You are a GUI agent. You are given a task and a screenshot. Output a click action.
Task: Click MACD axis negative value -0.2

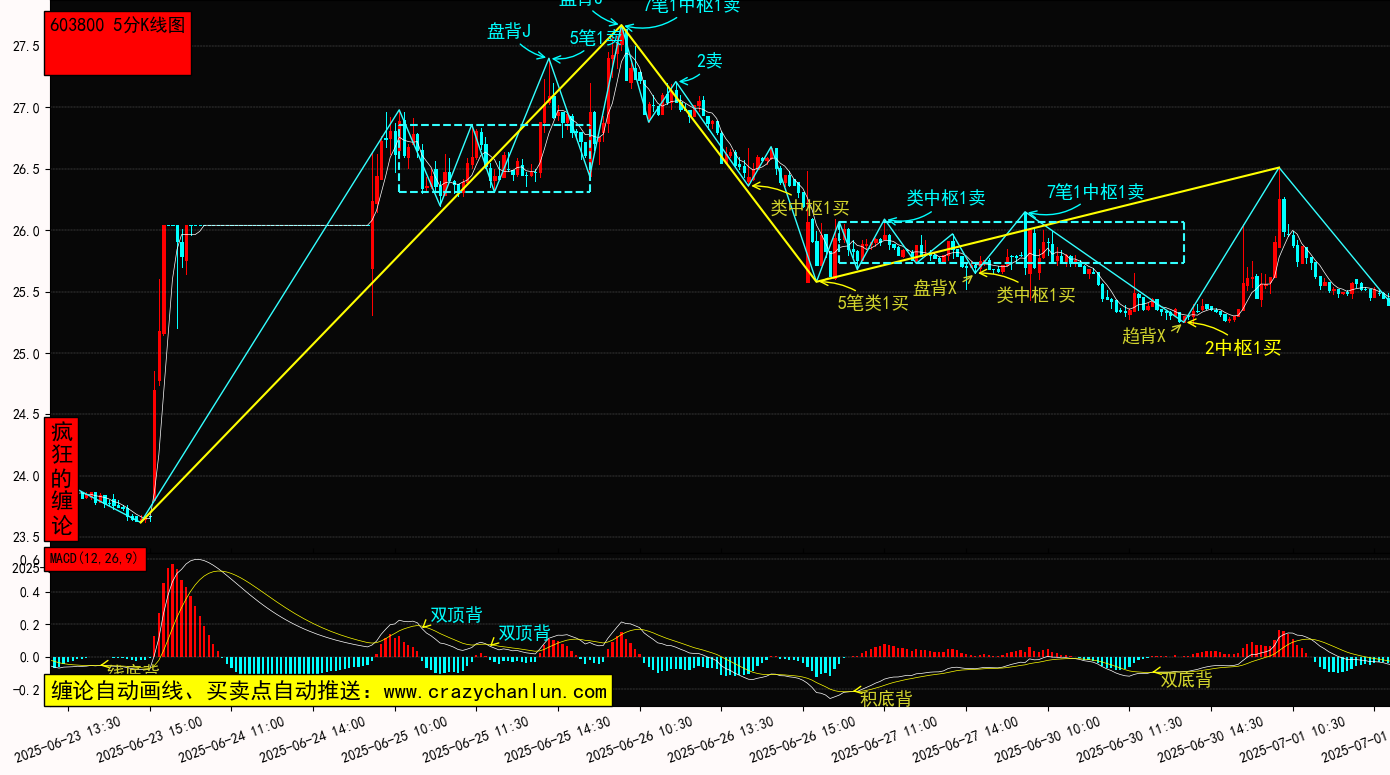pos(26,690)
